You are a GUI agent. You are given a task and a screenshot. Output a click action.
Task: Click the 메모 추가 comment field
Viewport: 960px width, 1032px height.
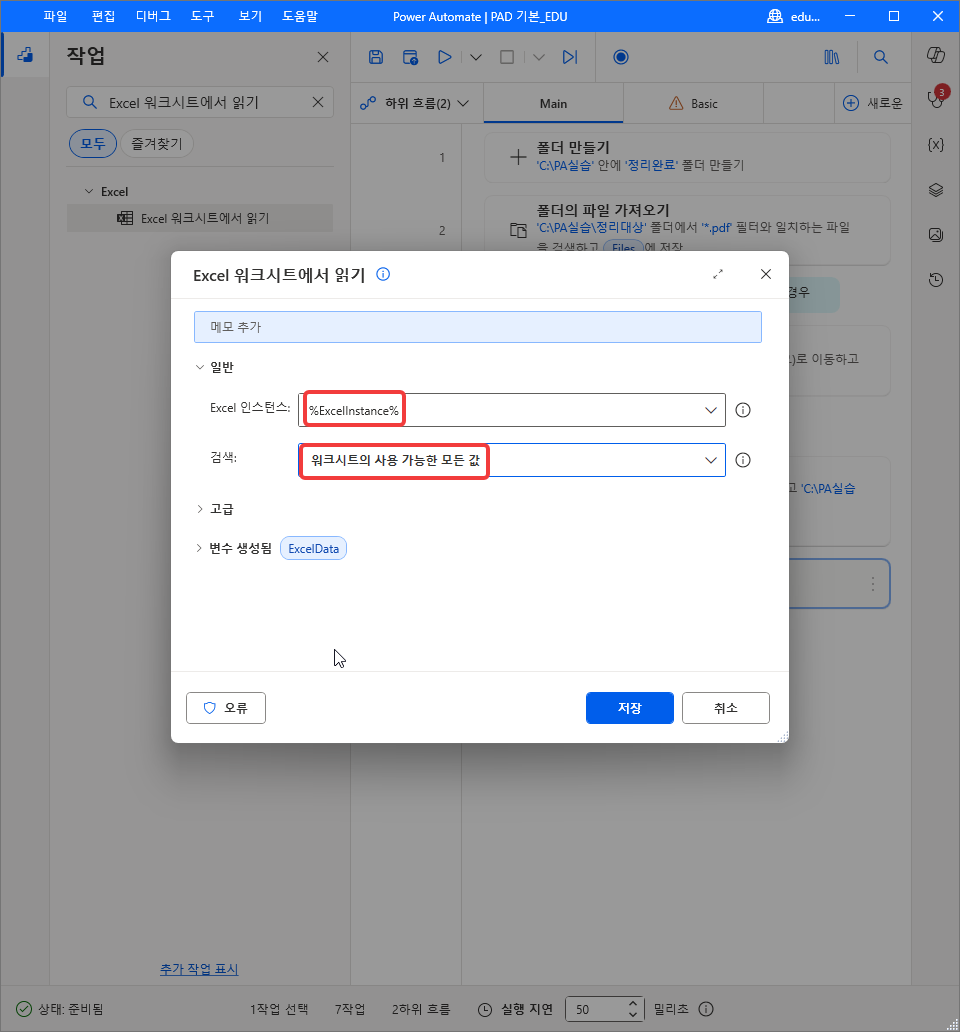point(478,327)
